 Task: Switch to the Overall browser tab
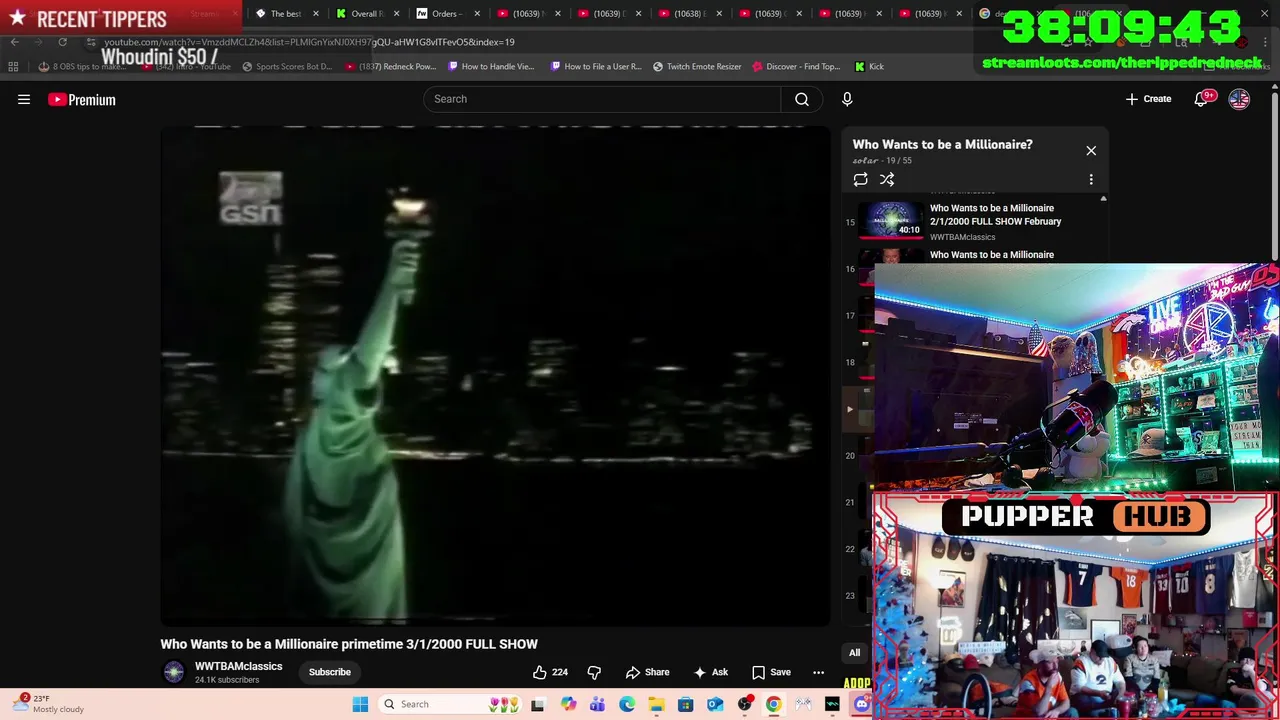[367, 14]
